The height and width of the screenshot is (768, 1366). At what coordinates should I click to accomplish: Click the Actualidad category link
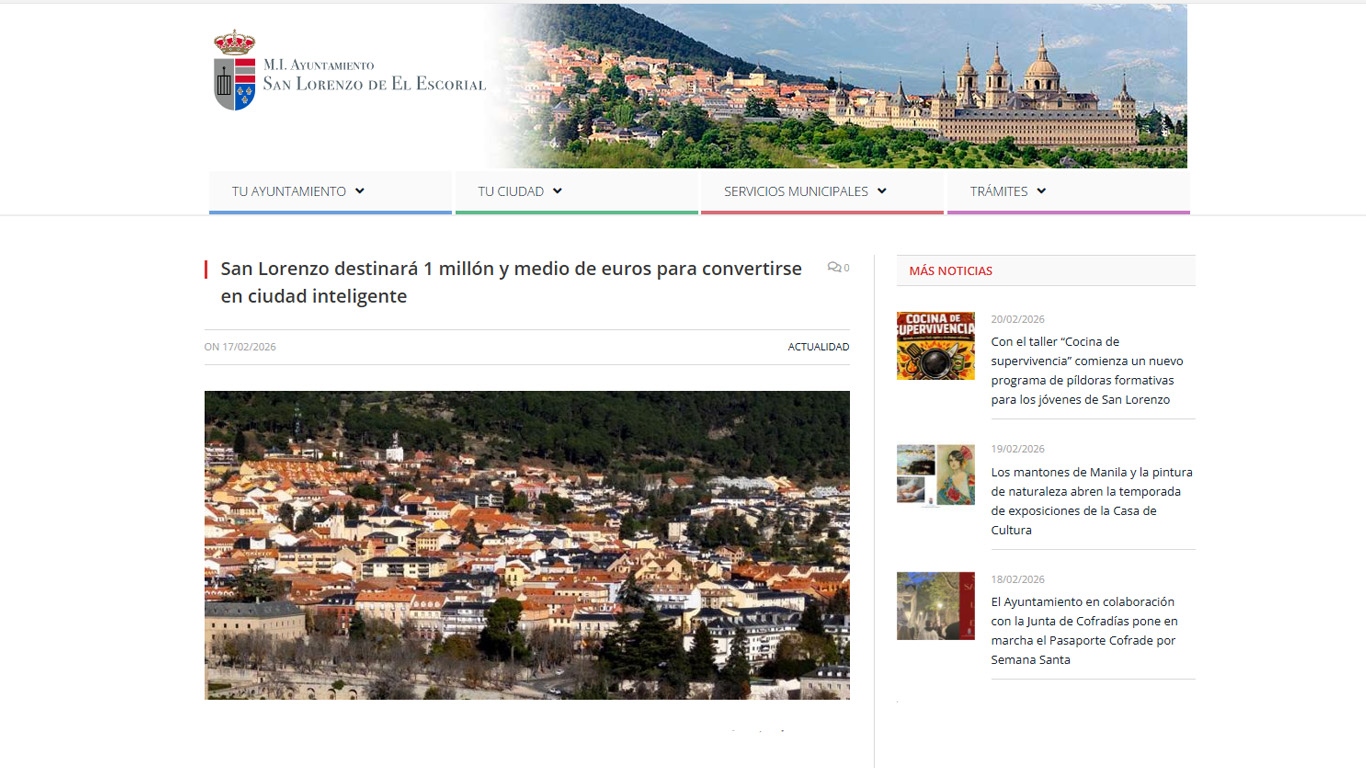pos(818,347)
